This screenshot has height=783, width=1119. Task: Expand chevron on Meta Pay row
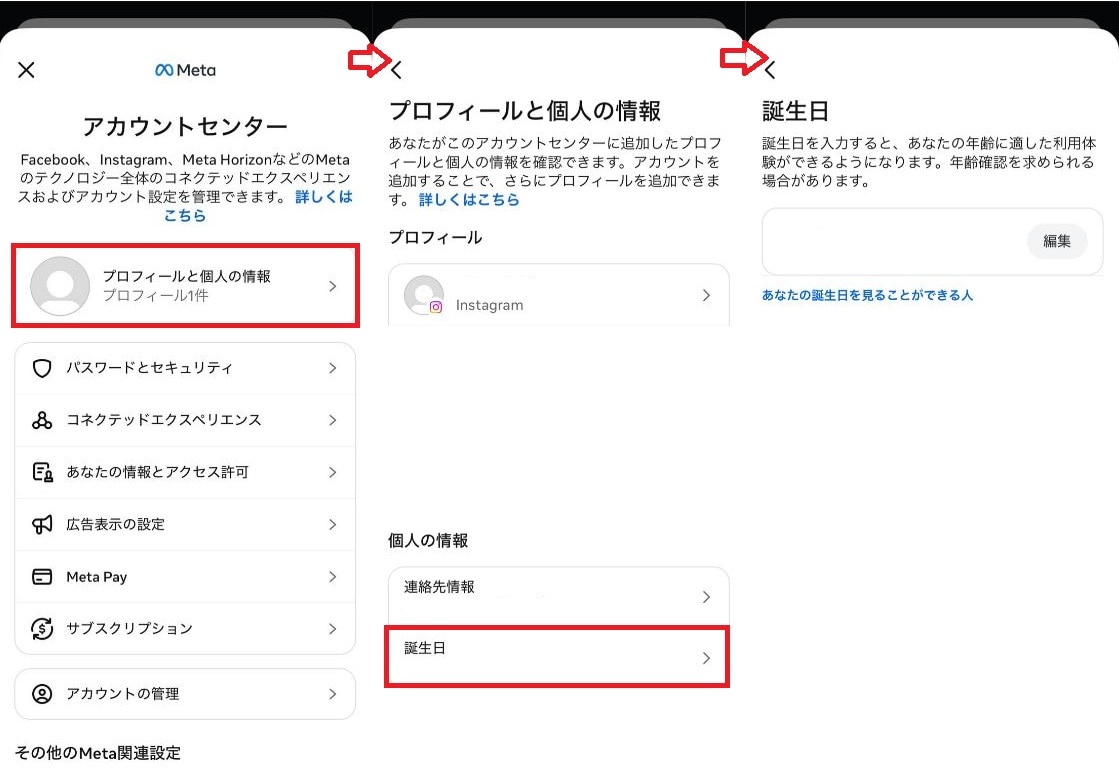click(333, 577)
